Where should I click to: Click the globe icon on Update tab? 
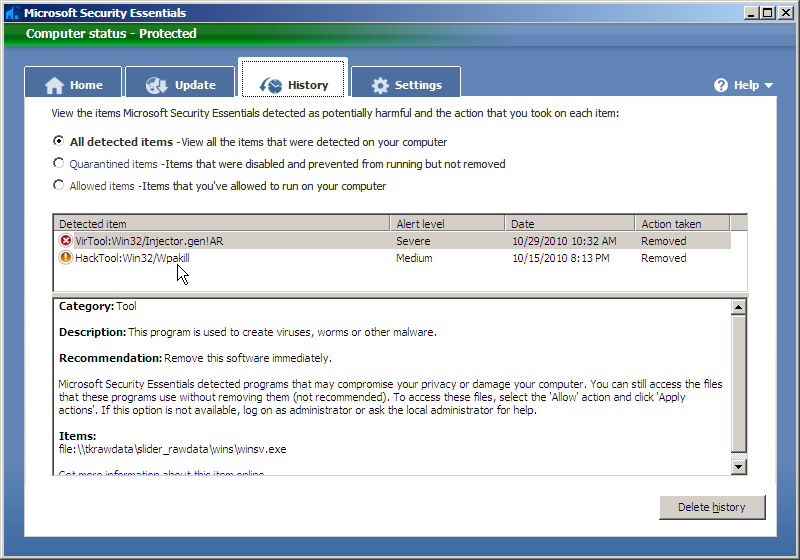pyautogui.click(x=156, y=85)
